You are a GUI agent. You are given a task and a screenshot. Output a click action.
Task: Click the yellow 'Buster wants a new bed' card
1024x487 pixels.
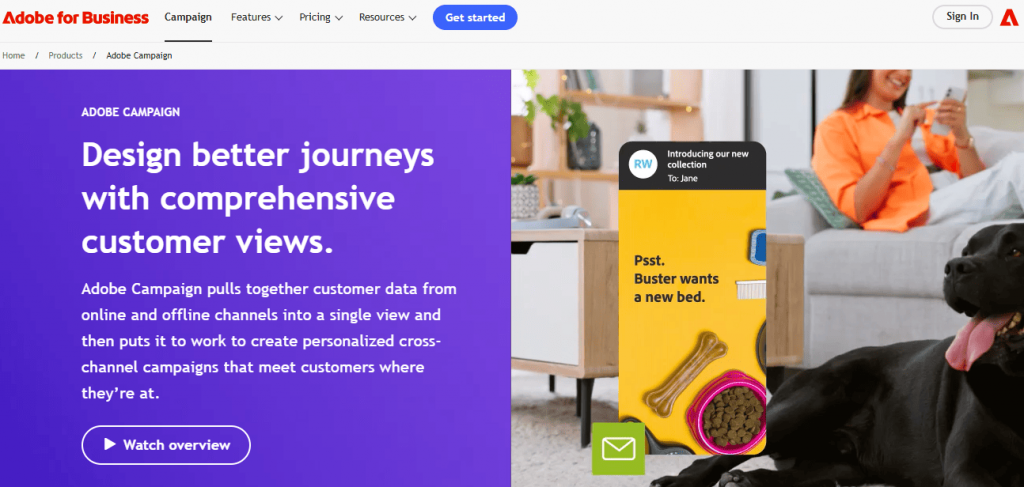[x=692, y=322]
